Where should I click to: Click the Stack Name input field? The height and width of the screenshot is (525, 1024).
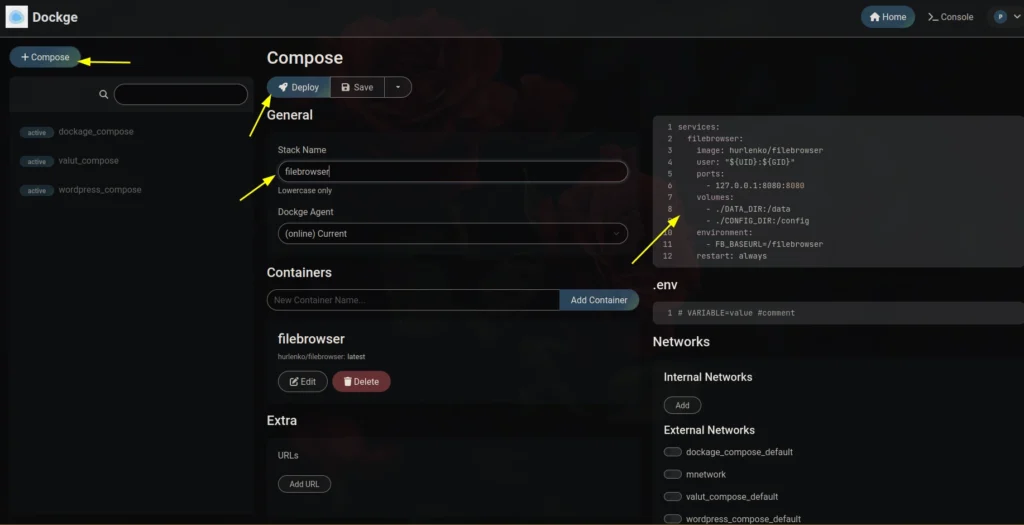(453, 172)
